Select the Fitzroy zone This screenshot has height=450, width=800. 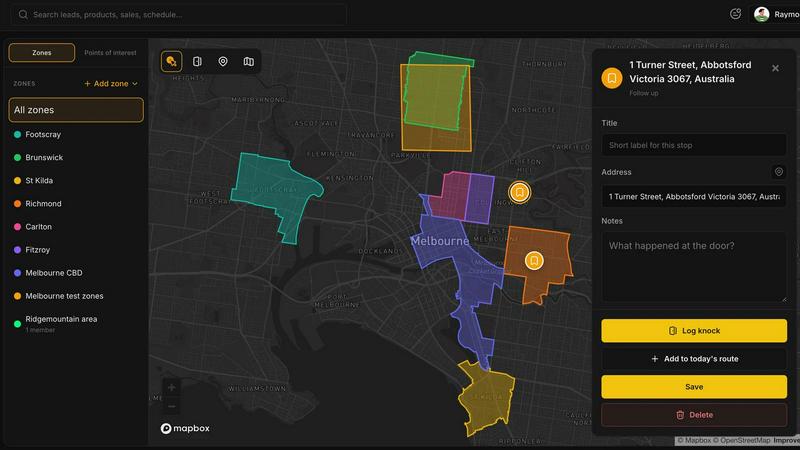76,250
